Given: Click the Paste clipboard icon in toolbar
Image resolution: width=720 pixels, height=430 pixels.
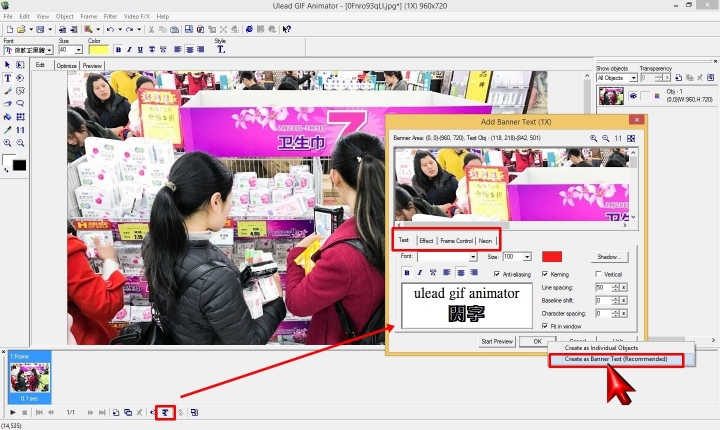Looking at the screenshot, I should point(174,29).
